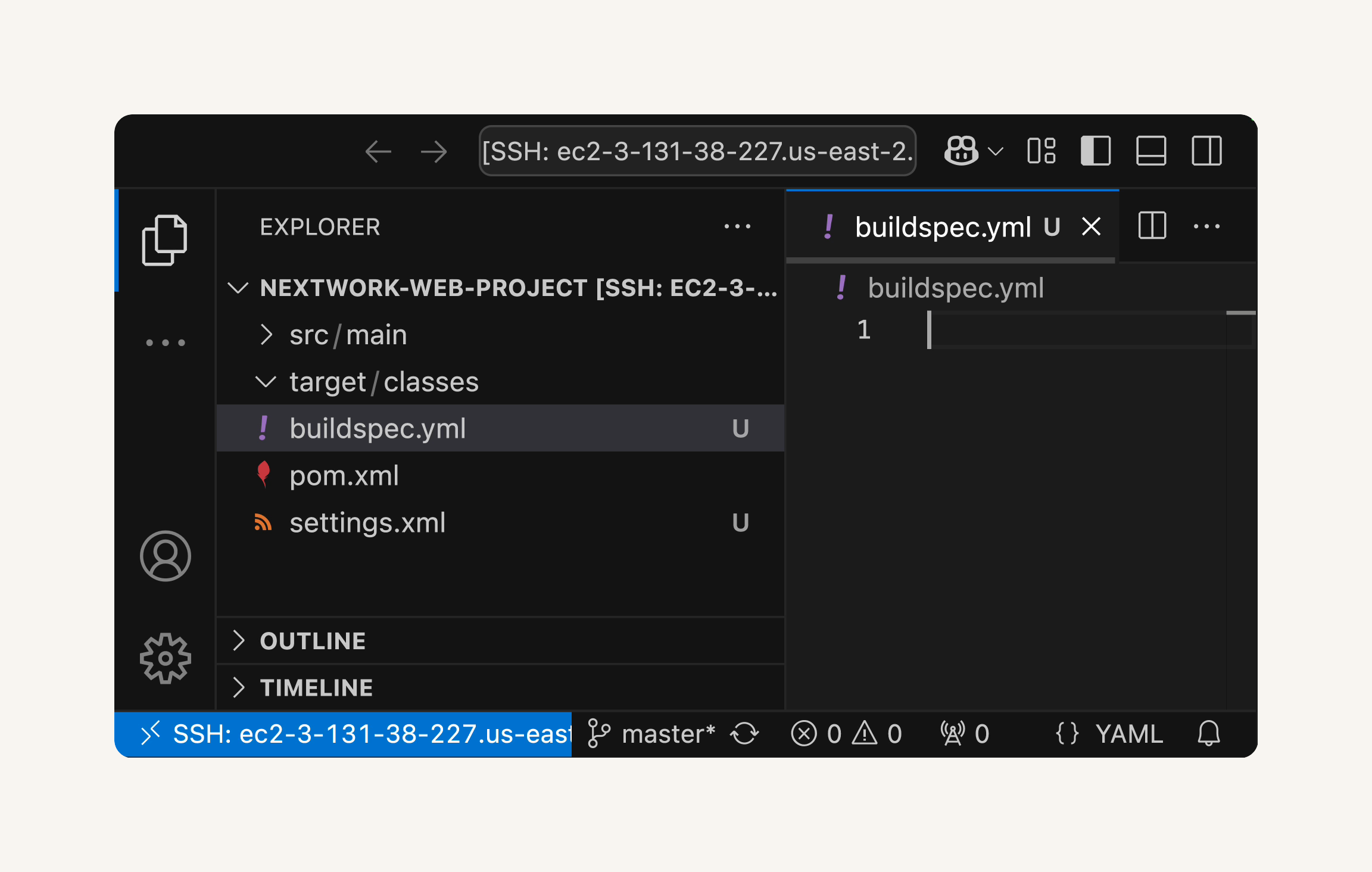The image size is (1372, 872).
Task: Show additional activity bar views ellipsis
Action: pyautogui.click(x=166, y=342)
